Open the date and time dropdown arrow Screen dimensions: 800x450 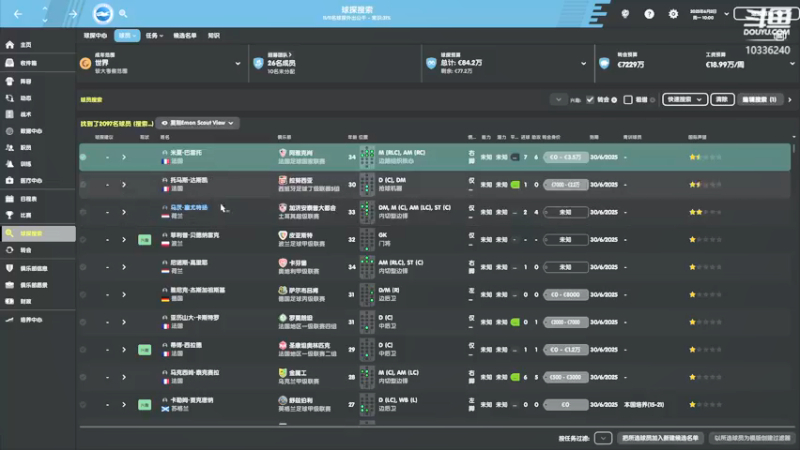(x=727, y=14)
